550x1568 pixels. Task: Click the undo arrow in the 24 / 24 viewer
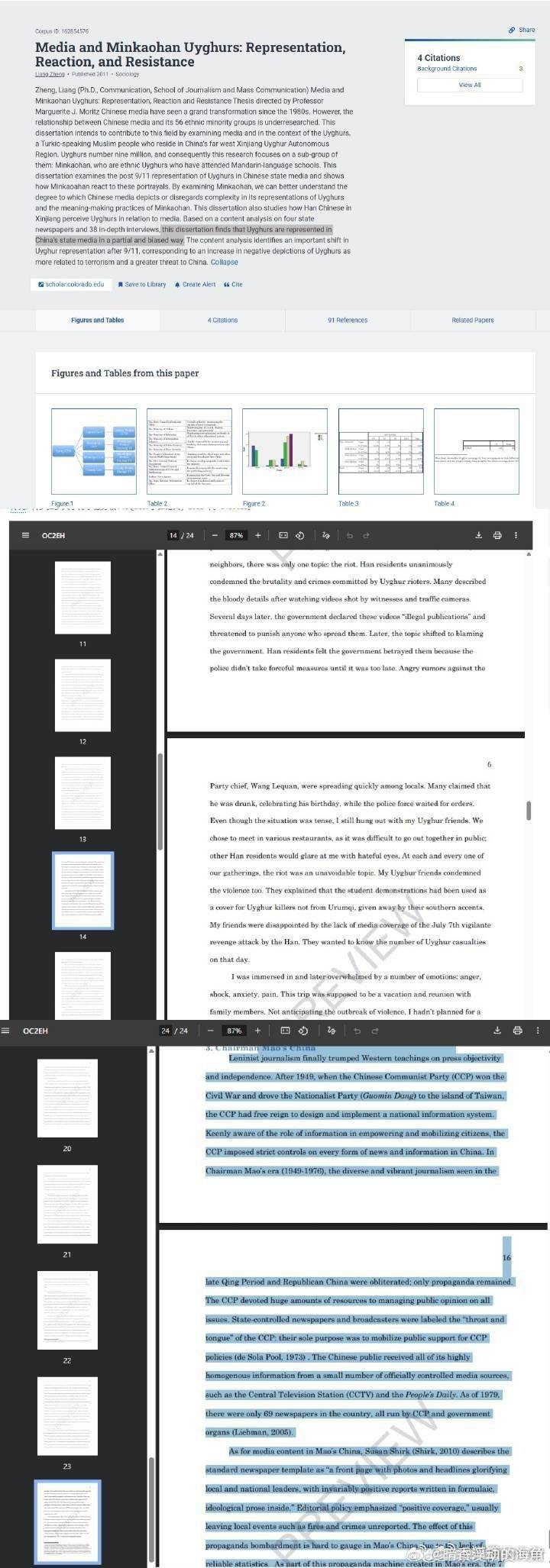tap(357, 1031)
